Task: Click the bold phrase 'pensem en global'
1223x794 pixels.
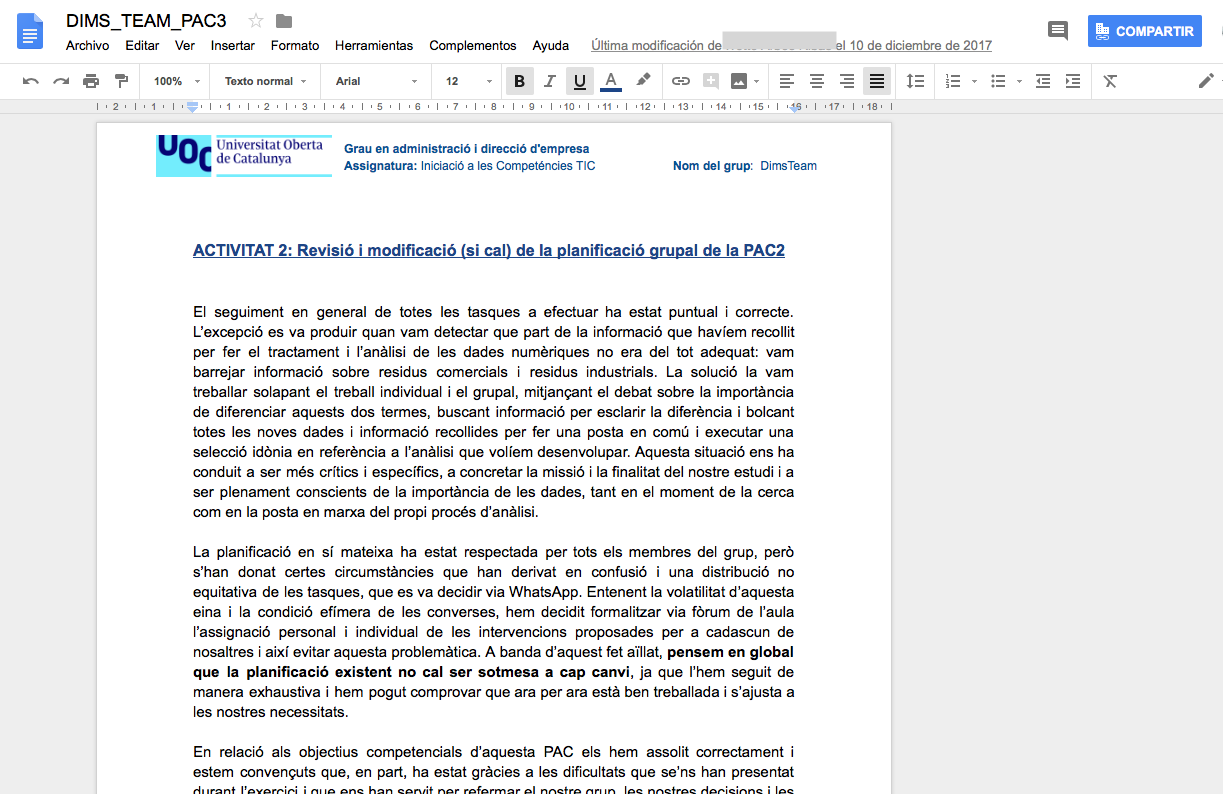Action: click(x=731, y=652)
